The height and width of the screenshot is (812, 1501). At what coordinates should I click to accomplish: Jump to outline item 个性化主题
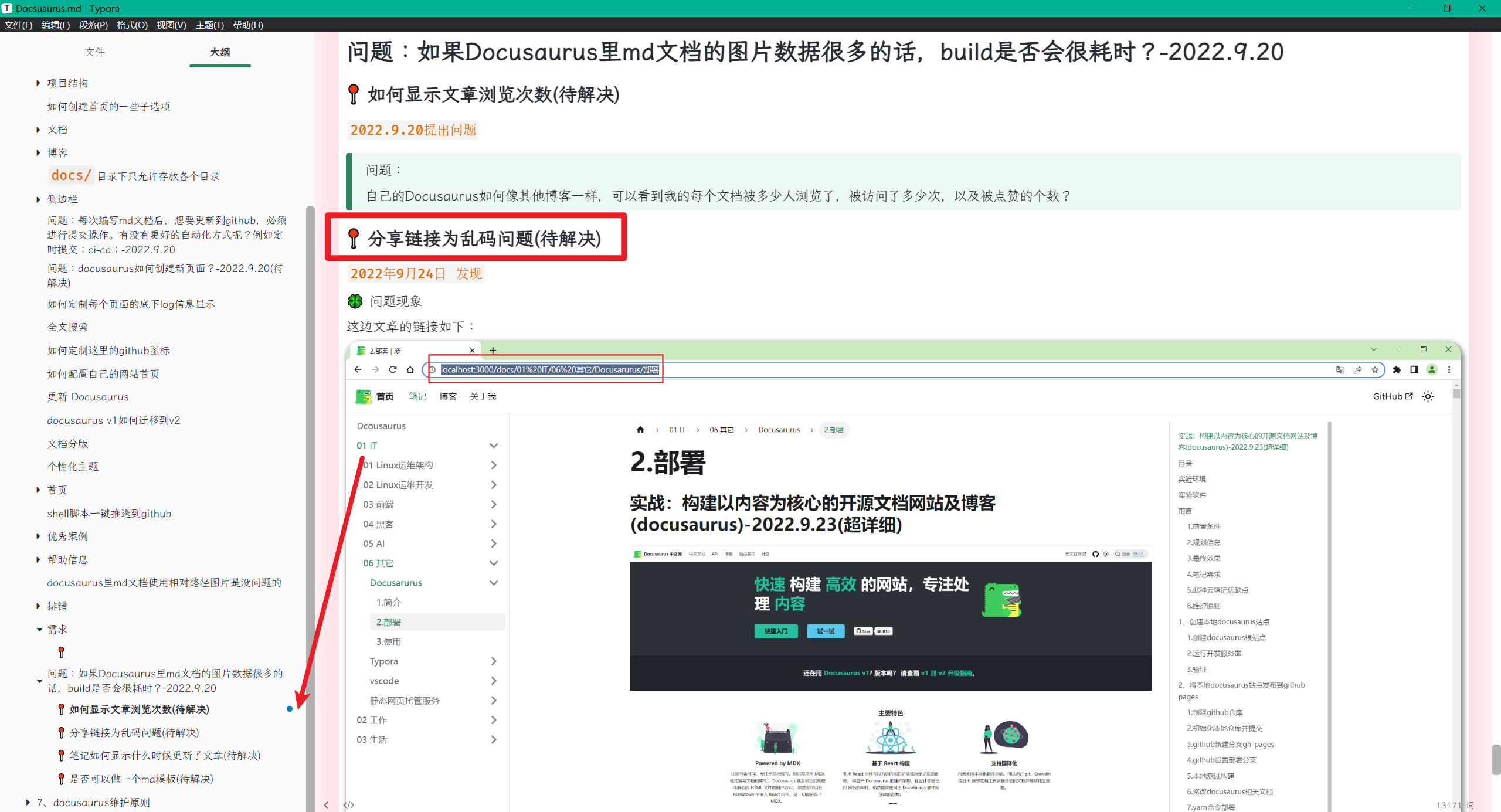(x=73, y=467)
